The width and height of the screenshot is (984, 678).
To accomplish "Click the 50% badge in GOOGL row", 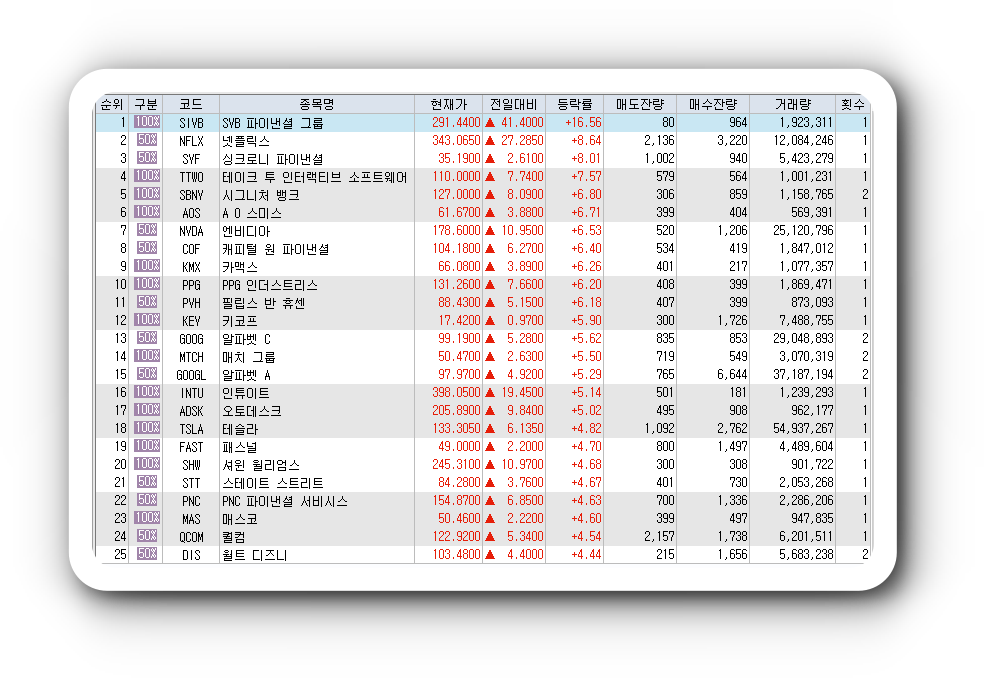I will 147,374.
